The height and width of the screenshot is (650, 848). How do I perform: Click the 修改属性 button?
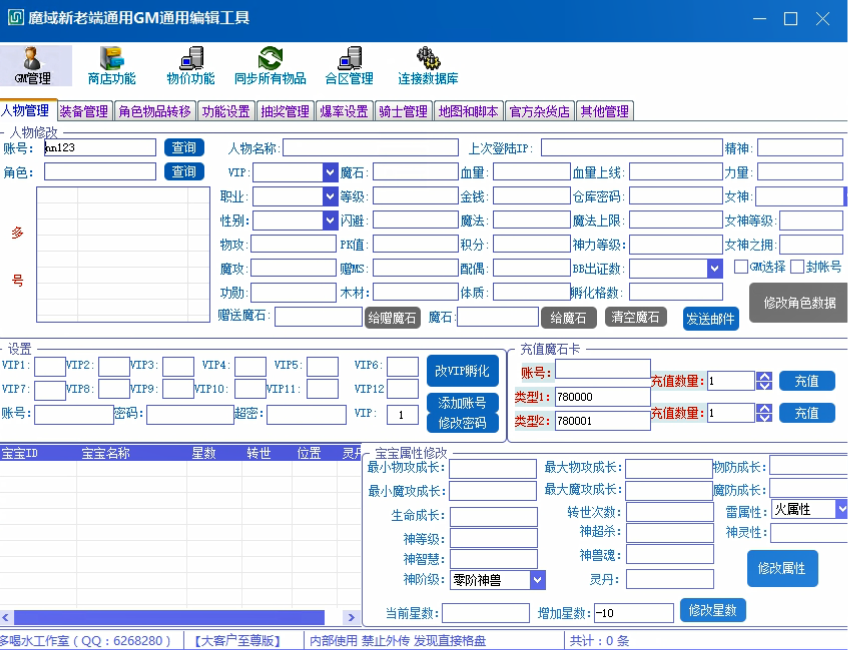pos(782,568)
